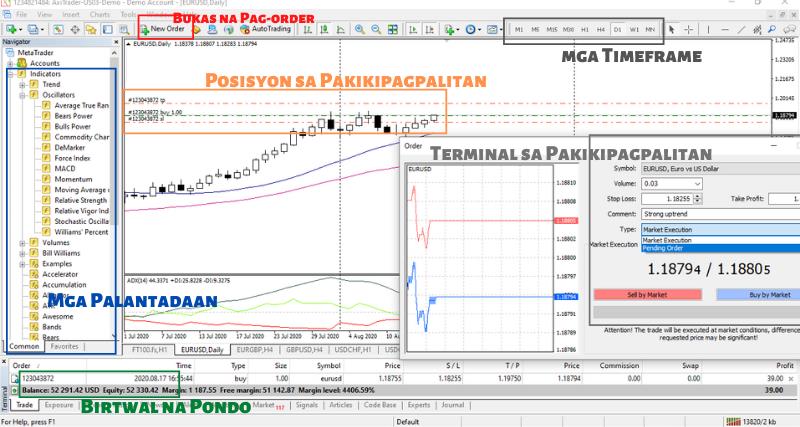The width and height of the screenshot is (800, 427).
Task: Select the M15 timeframe
Action: [552, 30]
